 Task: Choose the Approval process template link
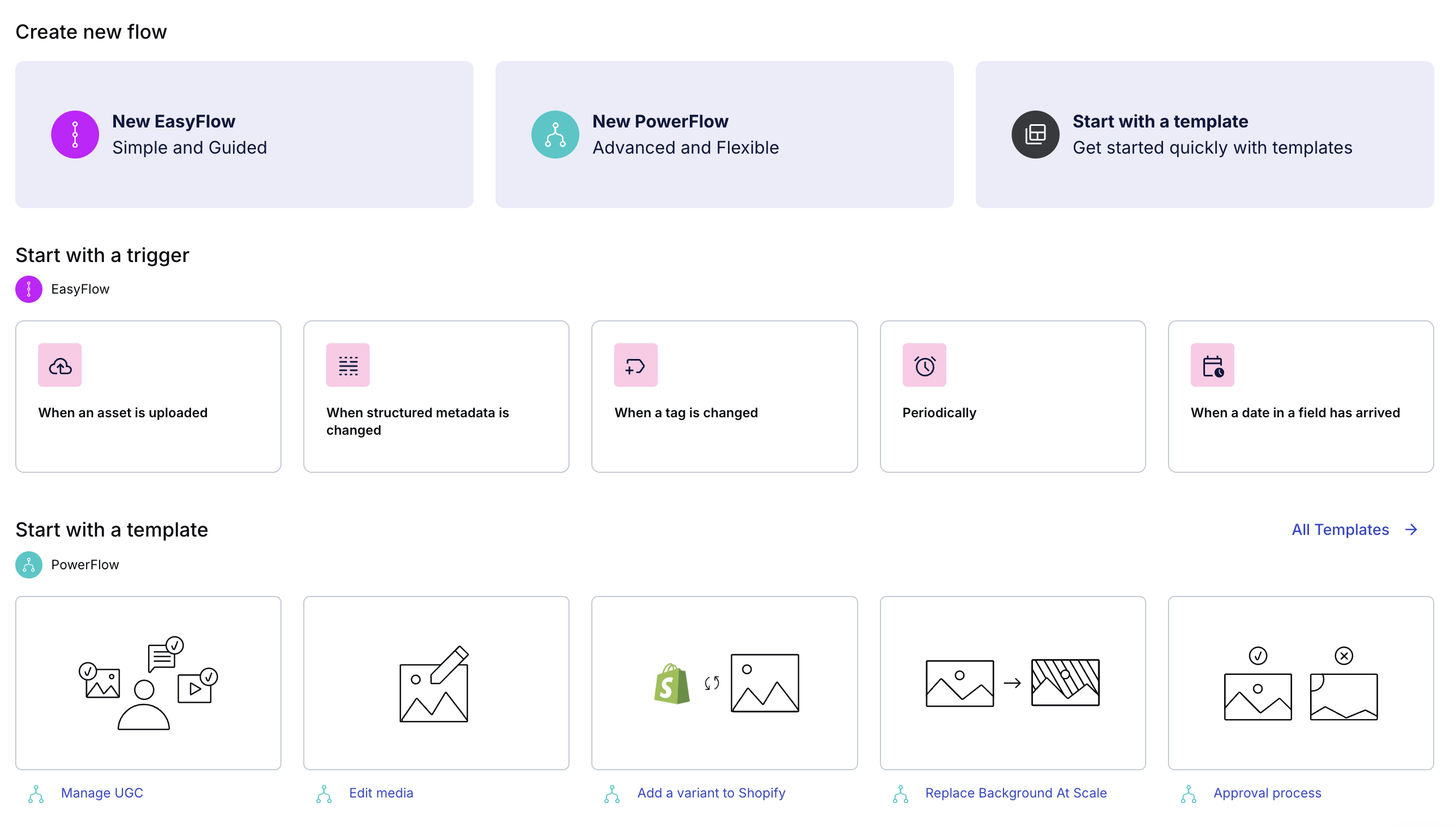tap(1267, 793)
